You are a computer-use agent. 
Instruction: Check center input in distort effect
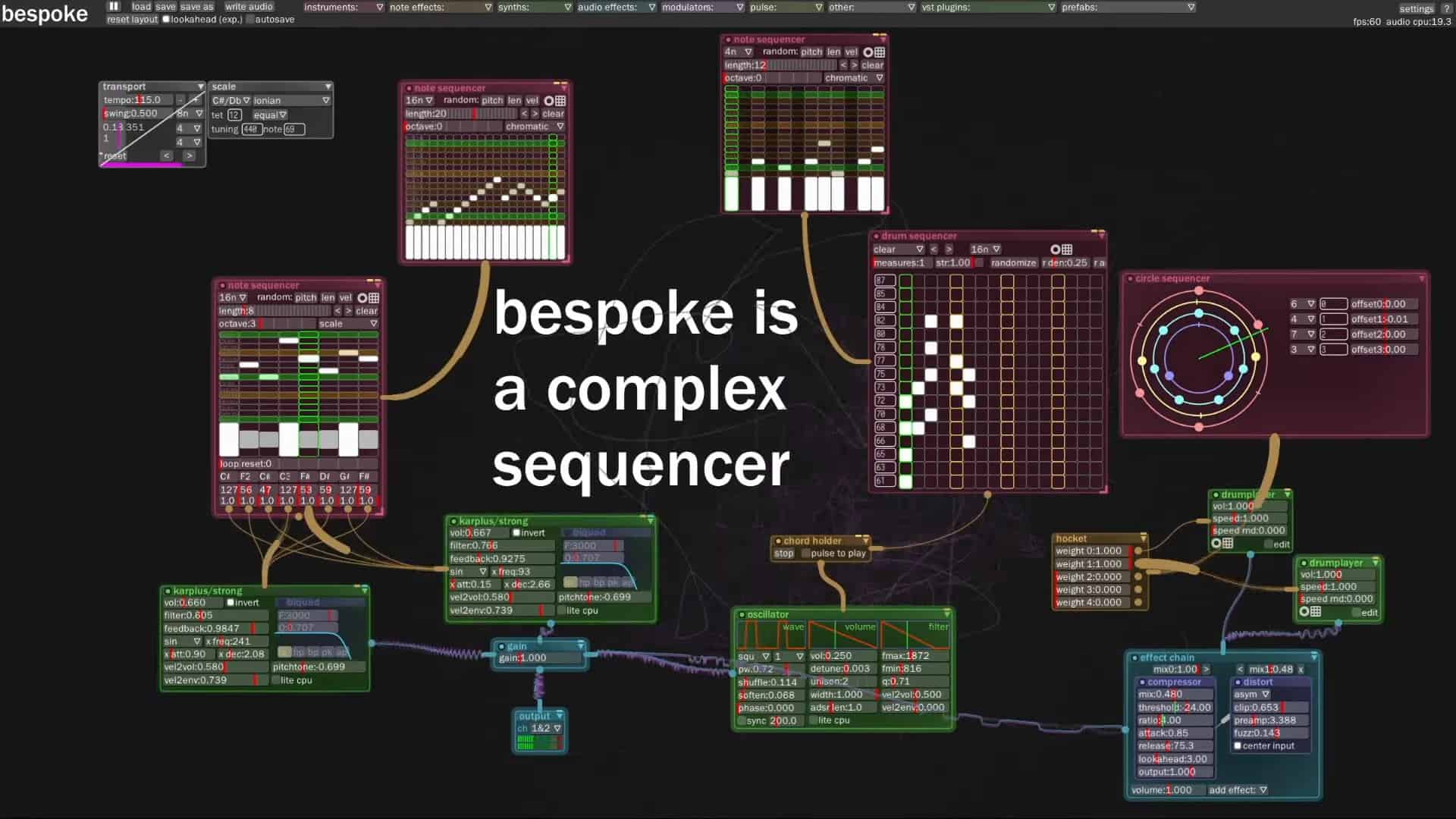pyautogui.click(x=1238, y=746)
